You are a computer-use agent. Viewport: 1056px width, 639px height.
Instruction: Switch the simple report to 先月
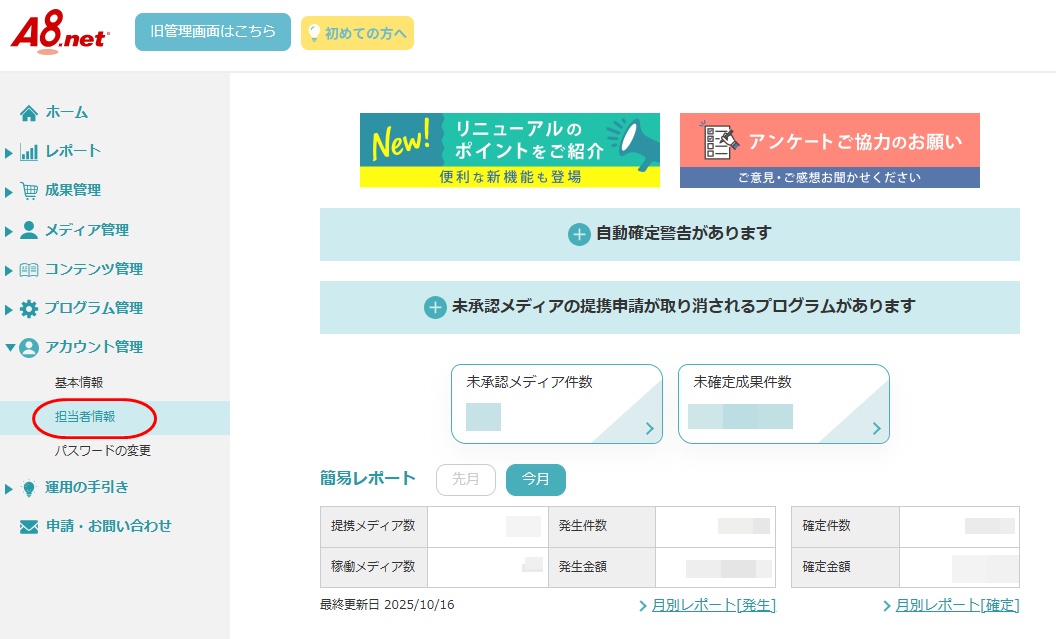tap(465, 480)
